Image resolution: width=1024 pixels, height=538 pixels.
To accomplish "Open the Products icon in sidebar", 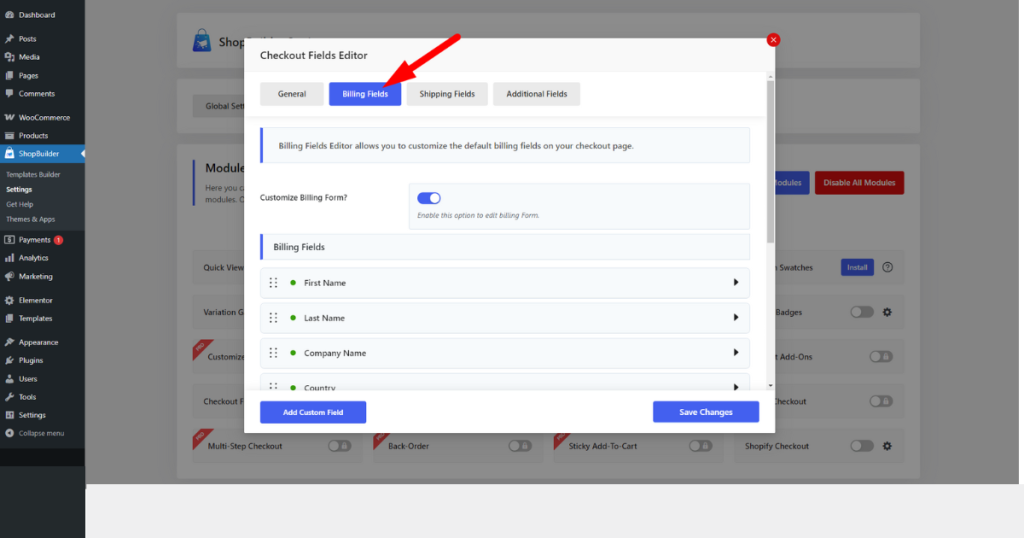I will click(x=9, y=136).
